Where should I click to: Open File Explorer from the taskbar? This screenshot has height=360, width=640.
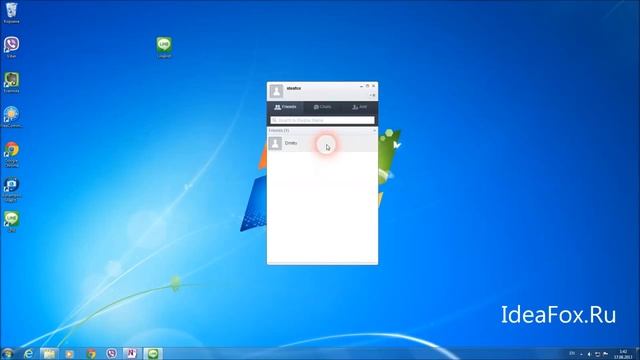click(x=49, y=353)
